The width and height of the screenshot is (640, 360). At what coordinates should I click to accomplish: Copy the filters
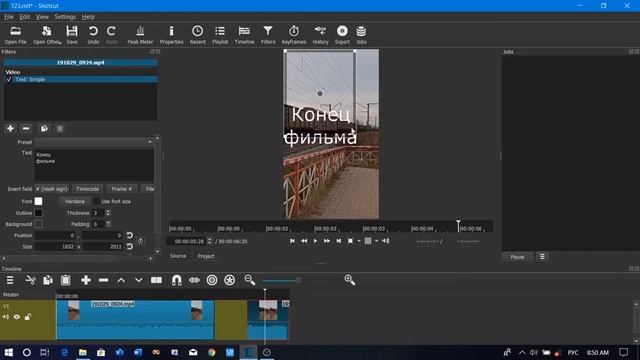click(x=44, y=129)
